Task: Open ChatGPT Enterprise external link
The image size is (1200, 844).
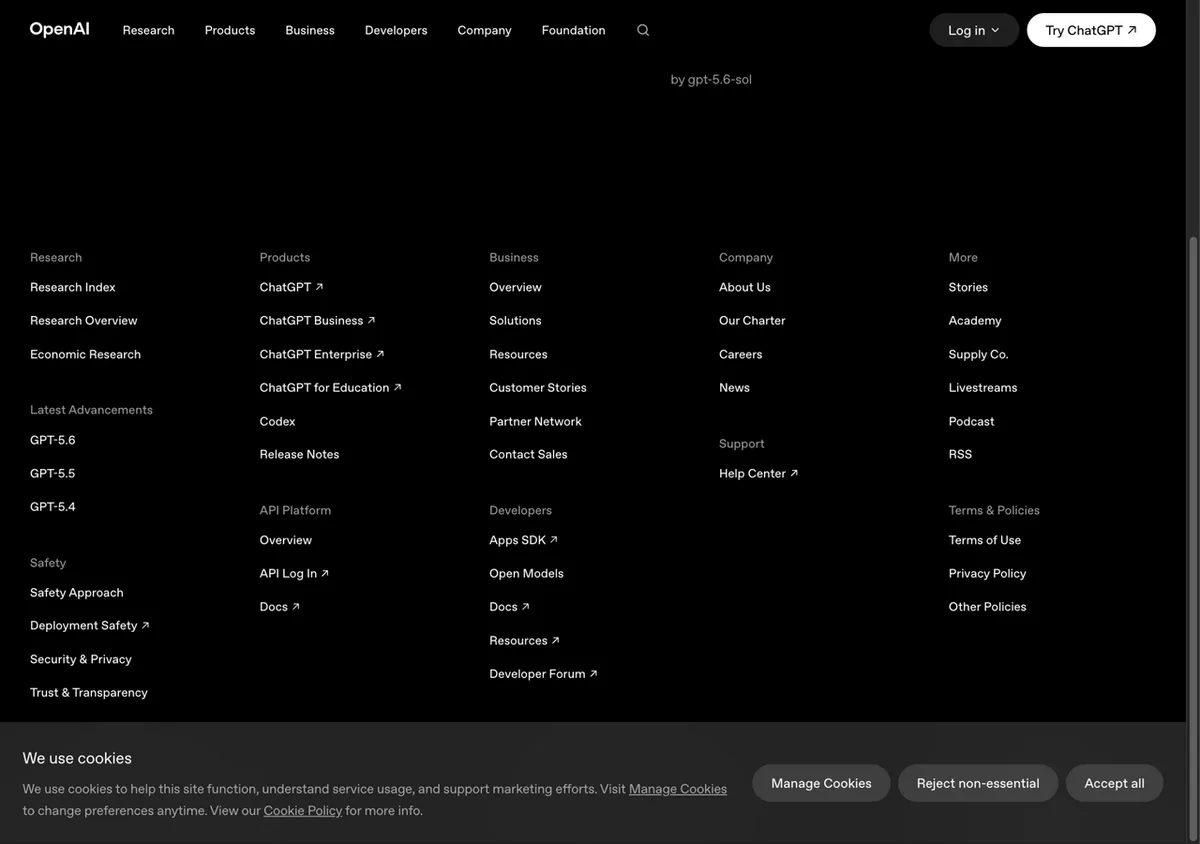Action: [322, 354]
